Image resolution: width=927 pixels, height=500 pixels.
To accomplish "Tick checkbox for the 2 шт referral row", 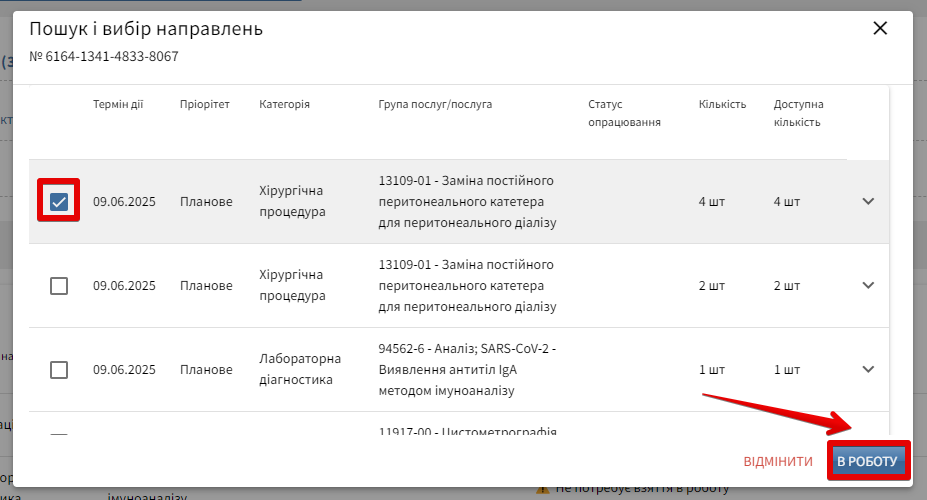I will click(59, 286).
